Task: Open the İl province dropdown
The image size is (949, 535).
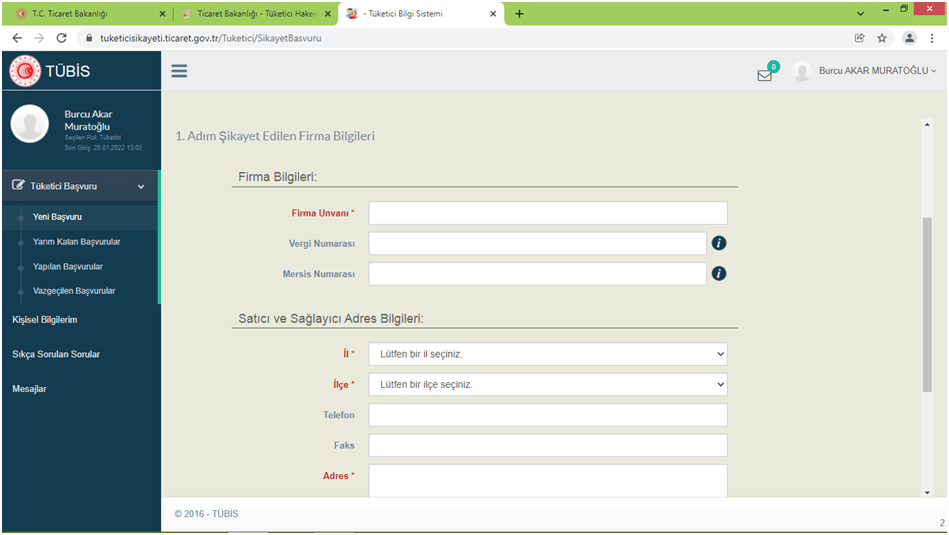Action: 547,354
